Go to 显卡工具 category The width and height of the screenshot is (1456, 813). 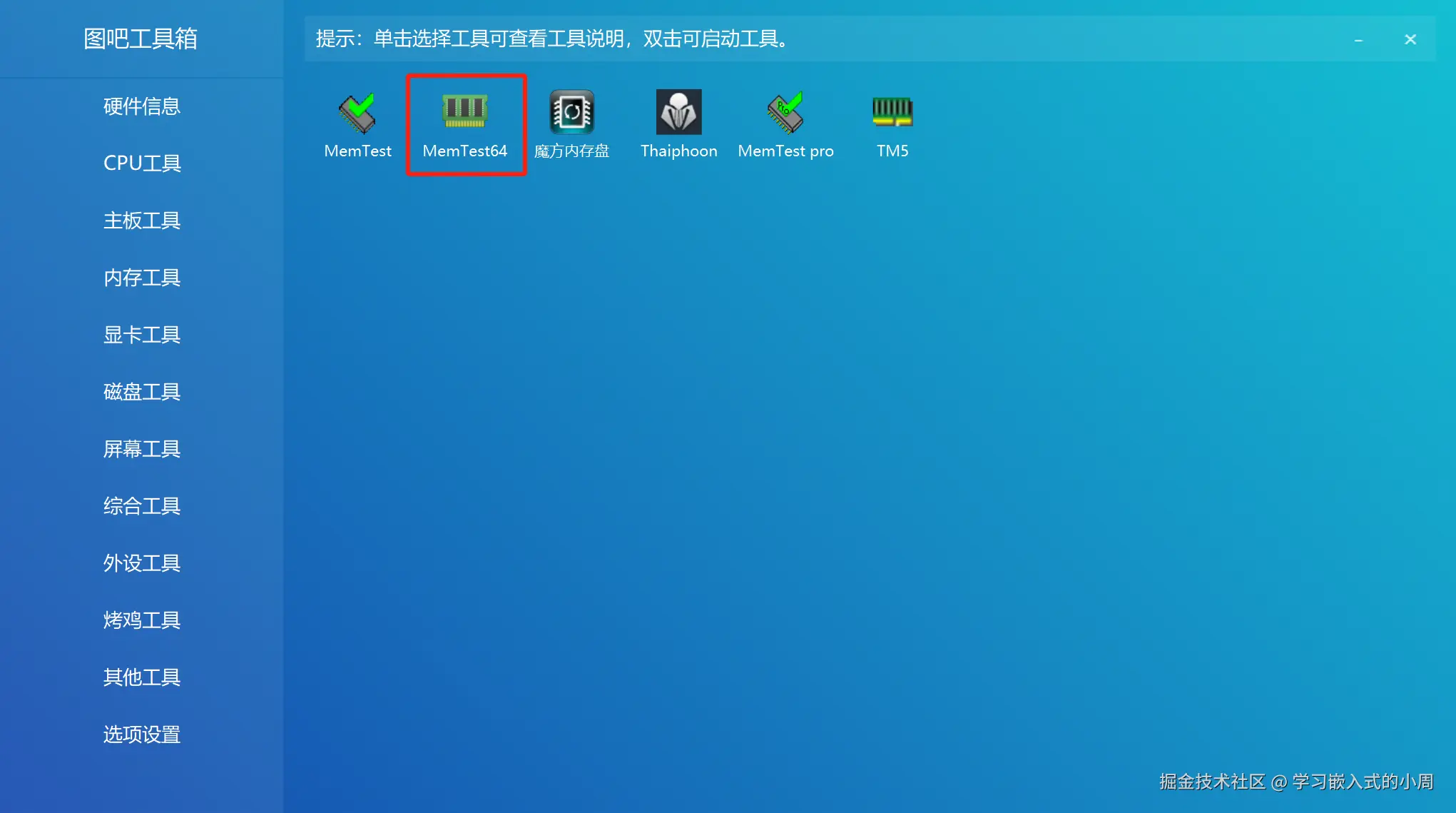[141, 335]
